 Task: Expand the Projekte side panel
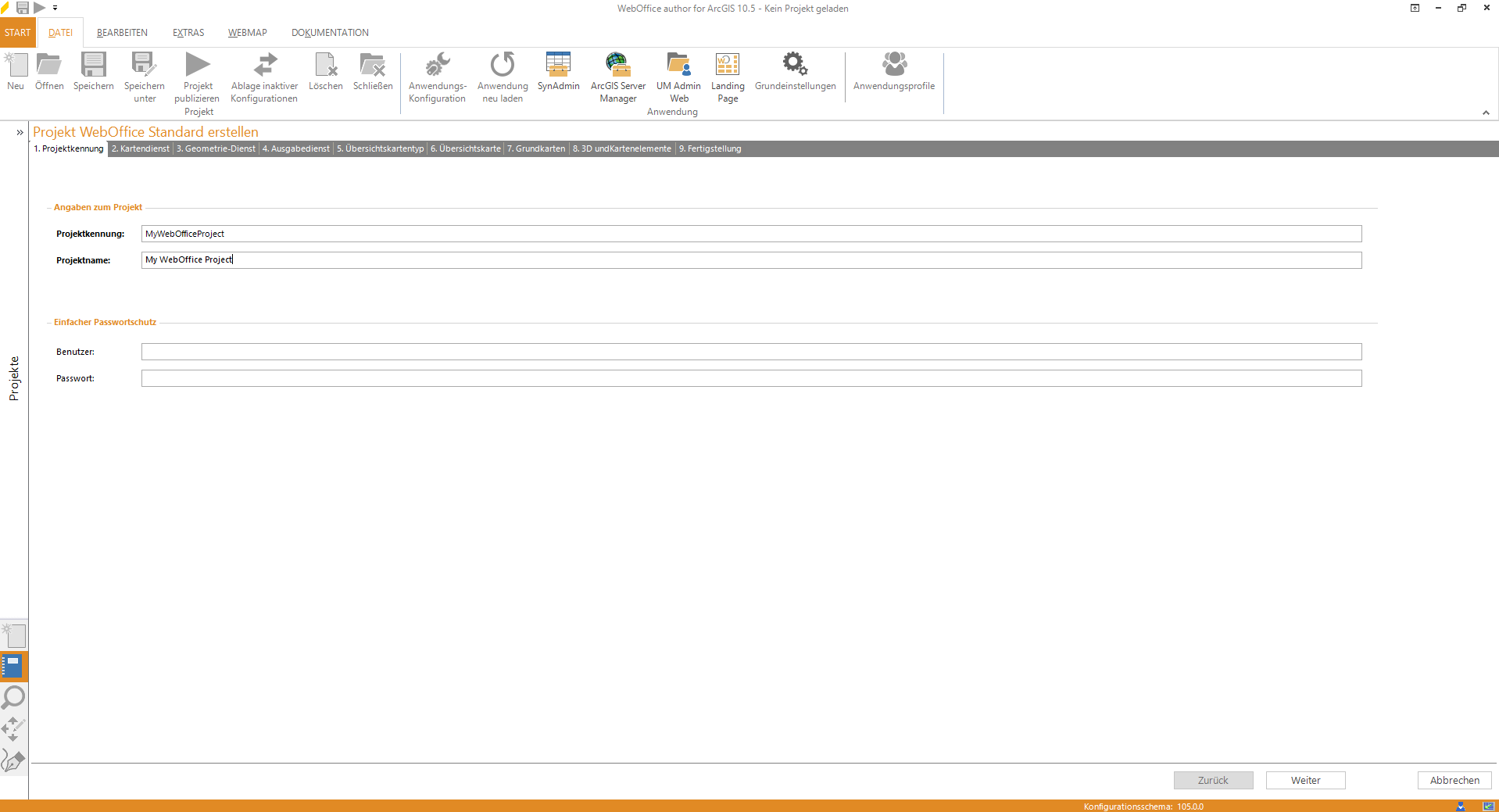pos(20,132)
